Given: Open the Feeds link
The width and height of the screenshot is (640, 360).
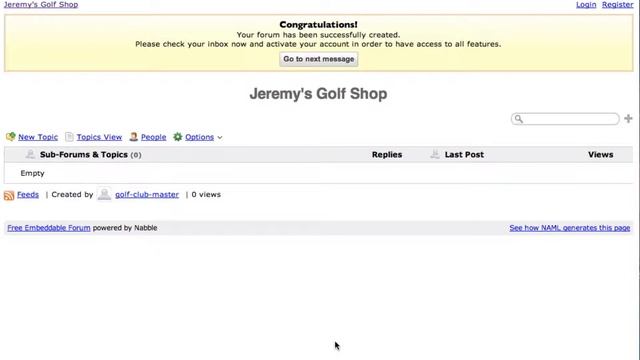Looking at the screenshot, I should 28,195.
